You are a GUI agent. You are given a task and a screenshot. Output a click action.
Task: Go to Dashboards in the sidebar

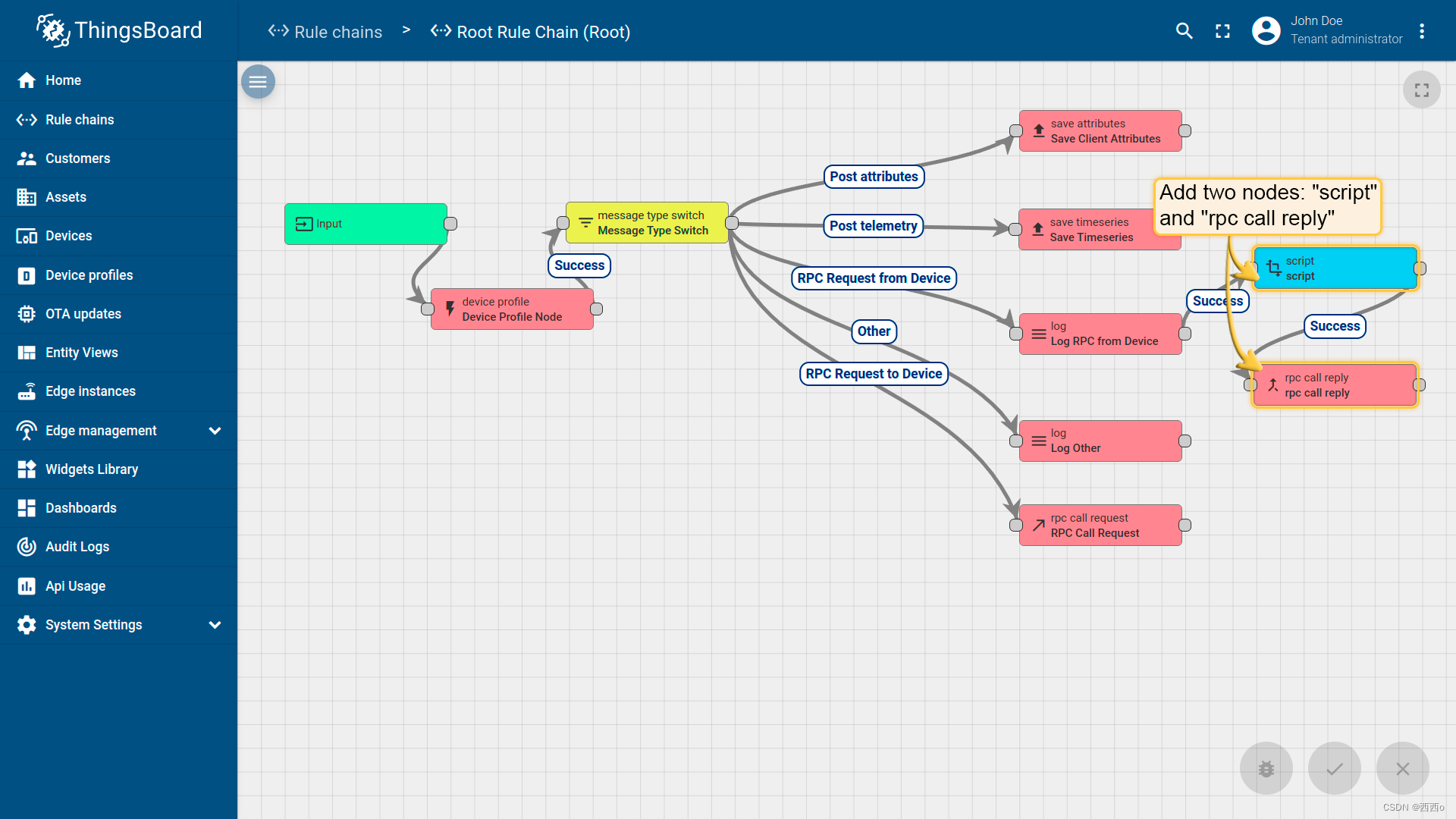80,508
